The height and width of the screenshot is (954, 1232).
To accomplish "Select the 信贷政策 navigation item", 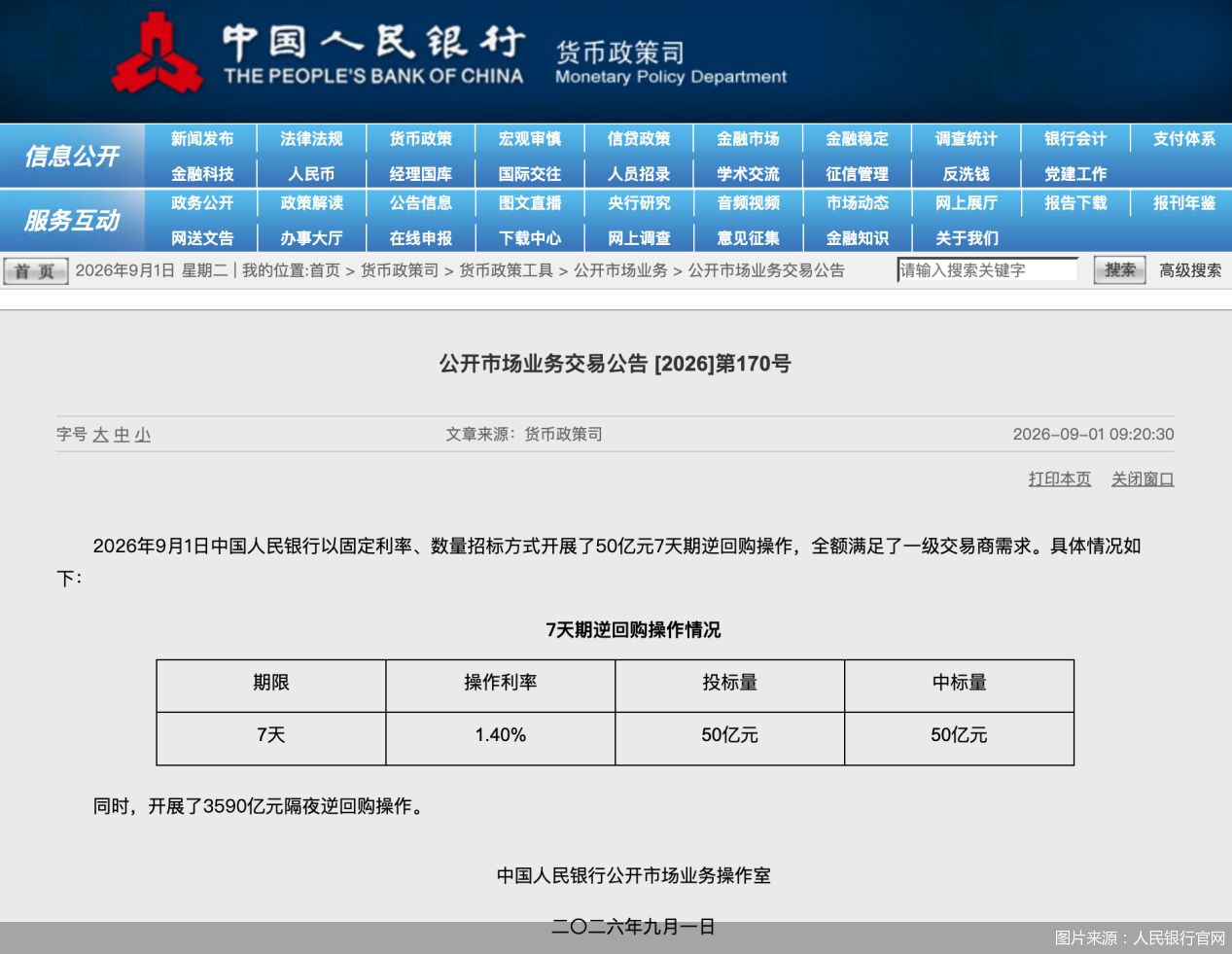I will coord(639,139).
